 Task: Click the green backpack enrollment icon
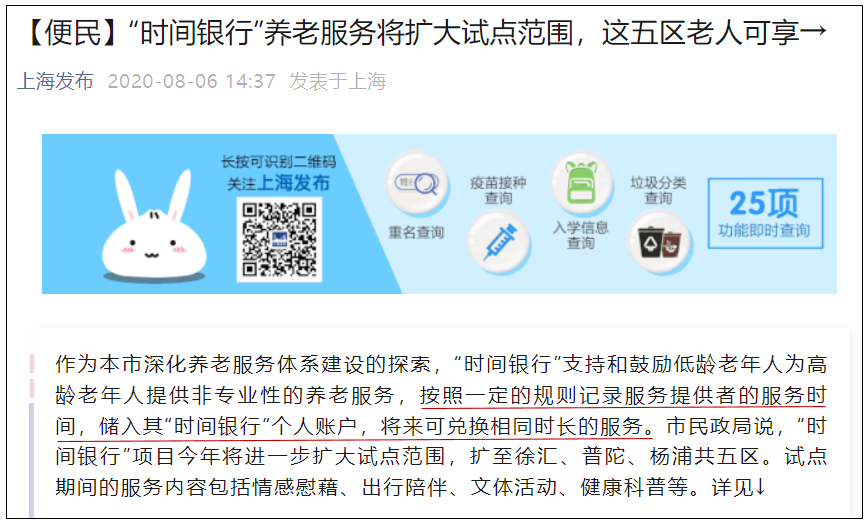pyautogui.click(x=581, y=183)
